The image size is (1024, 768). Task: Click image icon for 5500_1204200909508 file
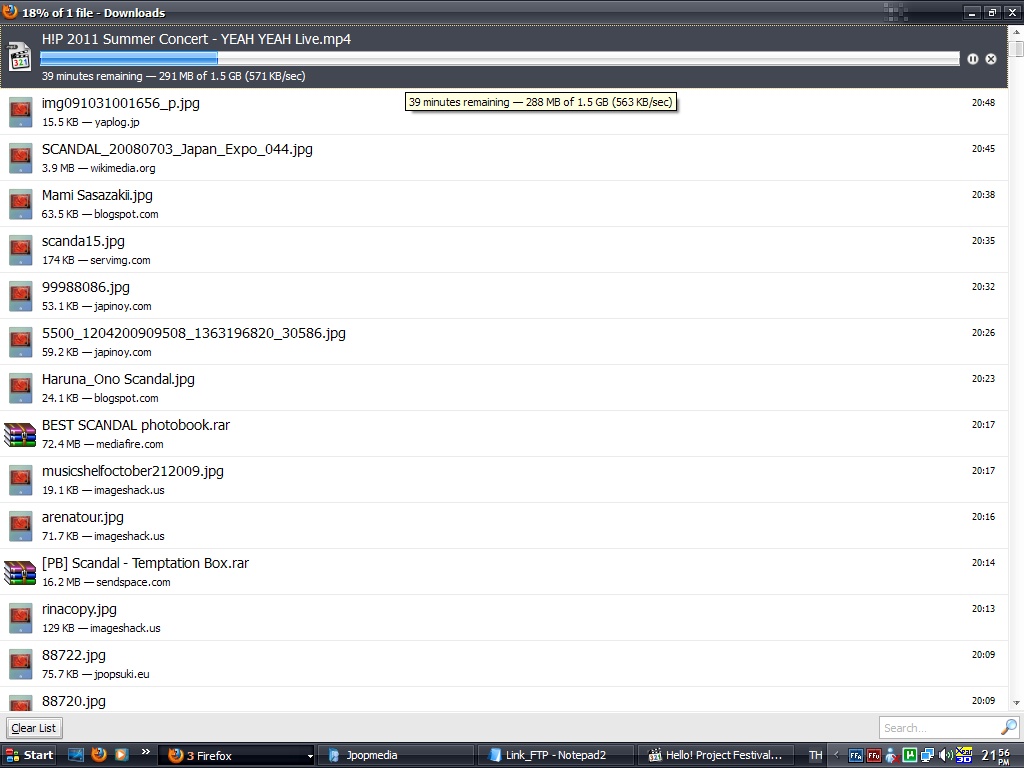tap(20, 342)
